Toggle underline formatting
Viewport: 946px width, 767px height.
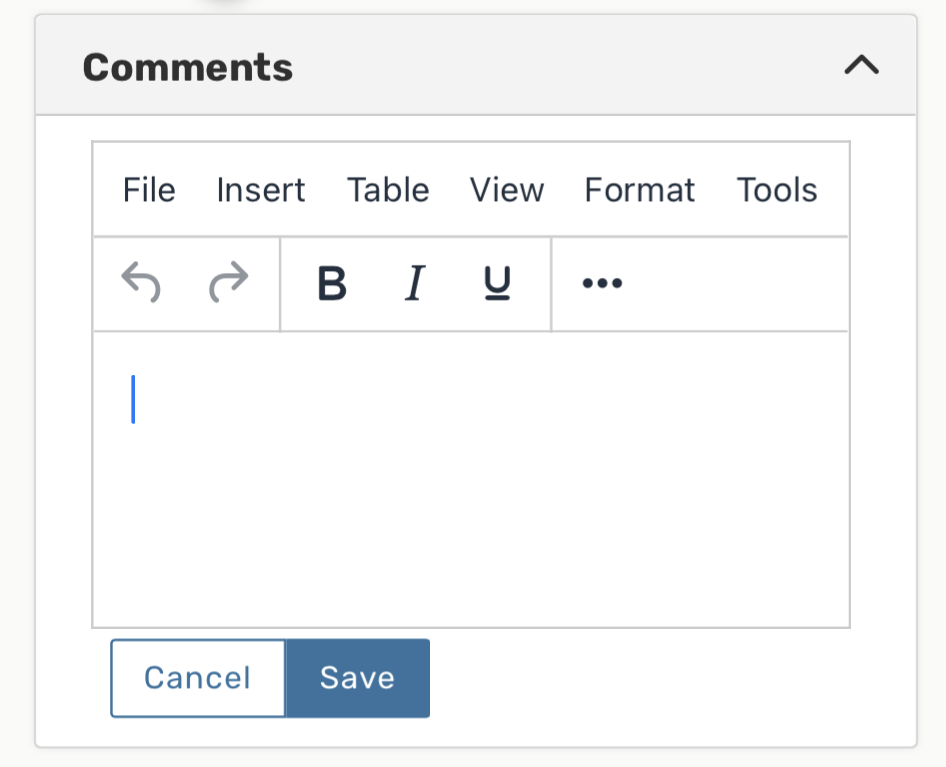[x=497, y=284]
